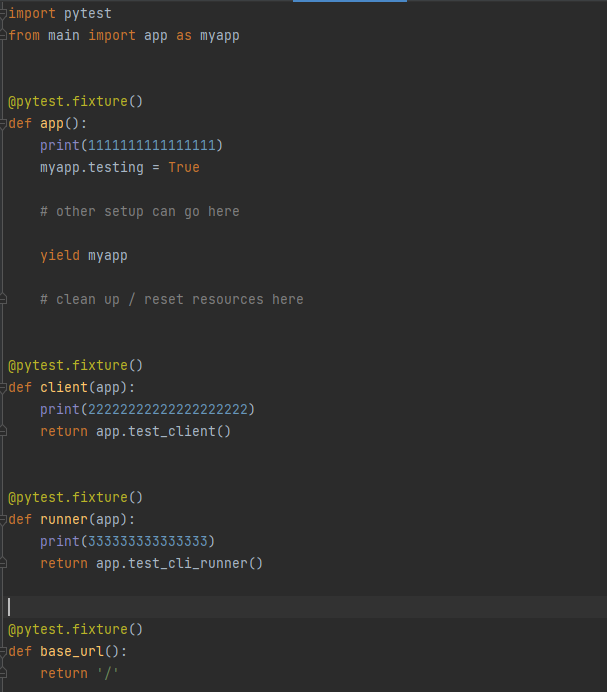This screenshot has height=692, width=607.
Task: Click the function name in "def app():"
Action: click(52, 124)
